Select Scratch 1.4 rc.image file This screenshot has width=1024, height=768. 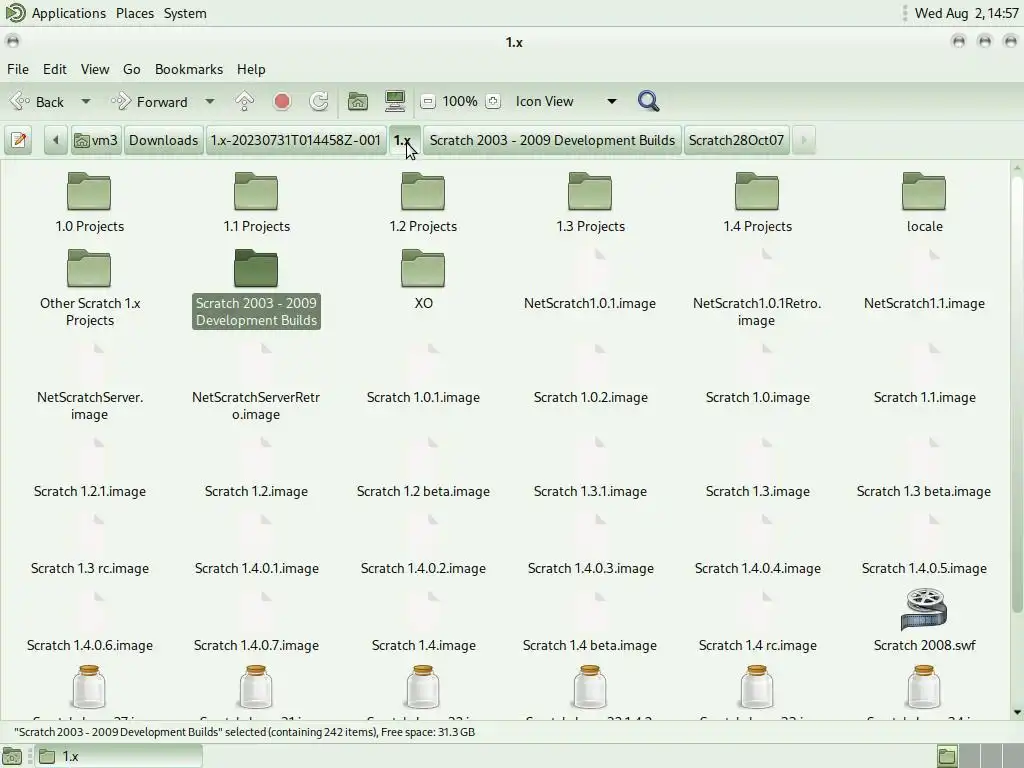[758, 645]
